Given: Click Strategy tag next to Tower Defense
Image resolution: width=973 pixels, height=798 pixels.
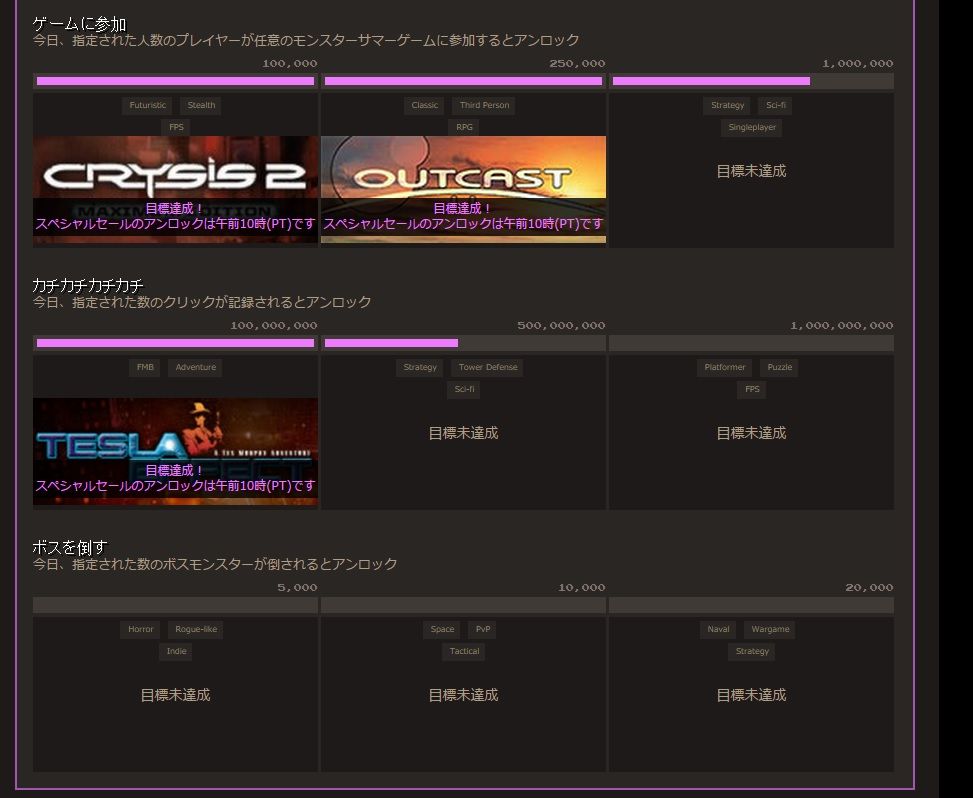Looking at the screenshot, I should tap(420, 367).
